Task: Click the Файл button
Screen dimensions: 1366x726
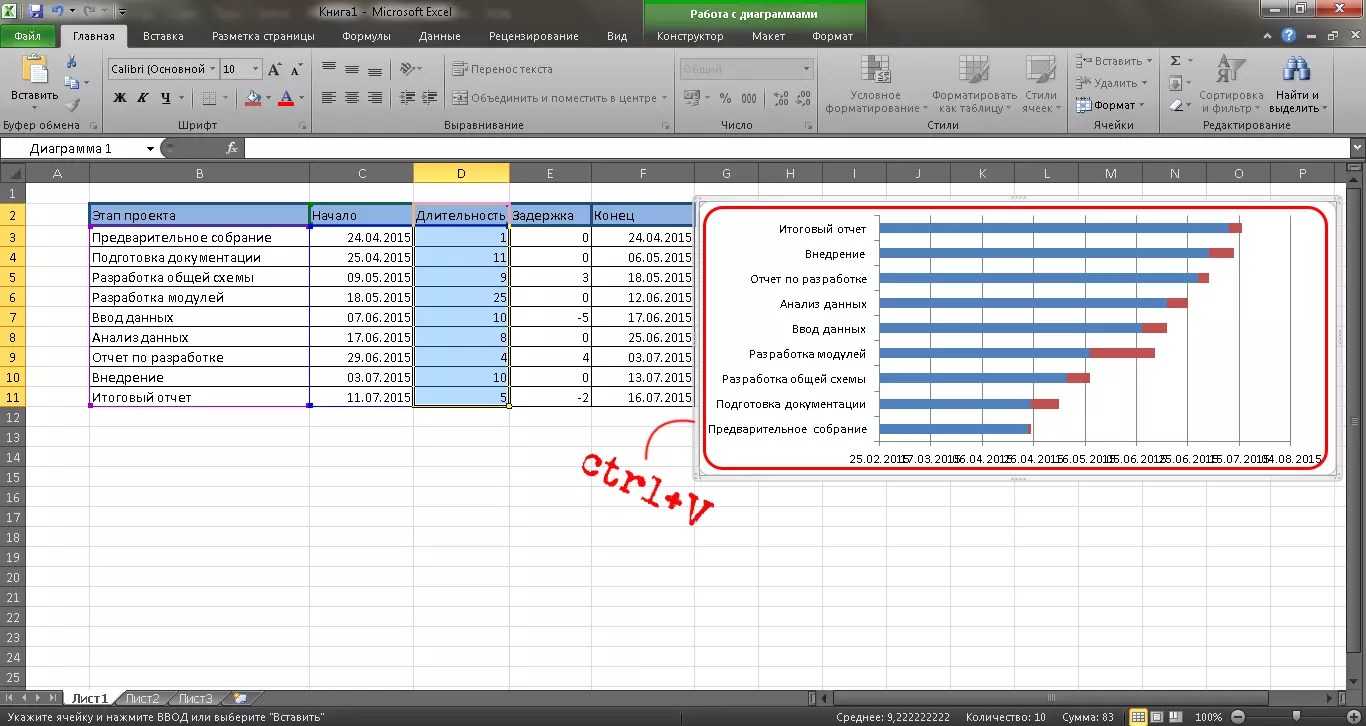Action: coord(27,36)
